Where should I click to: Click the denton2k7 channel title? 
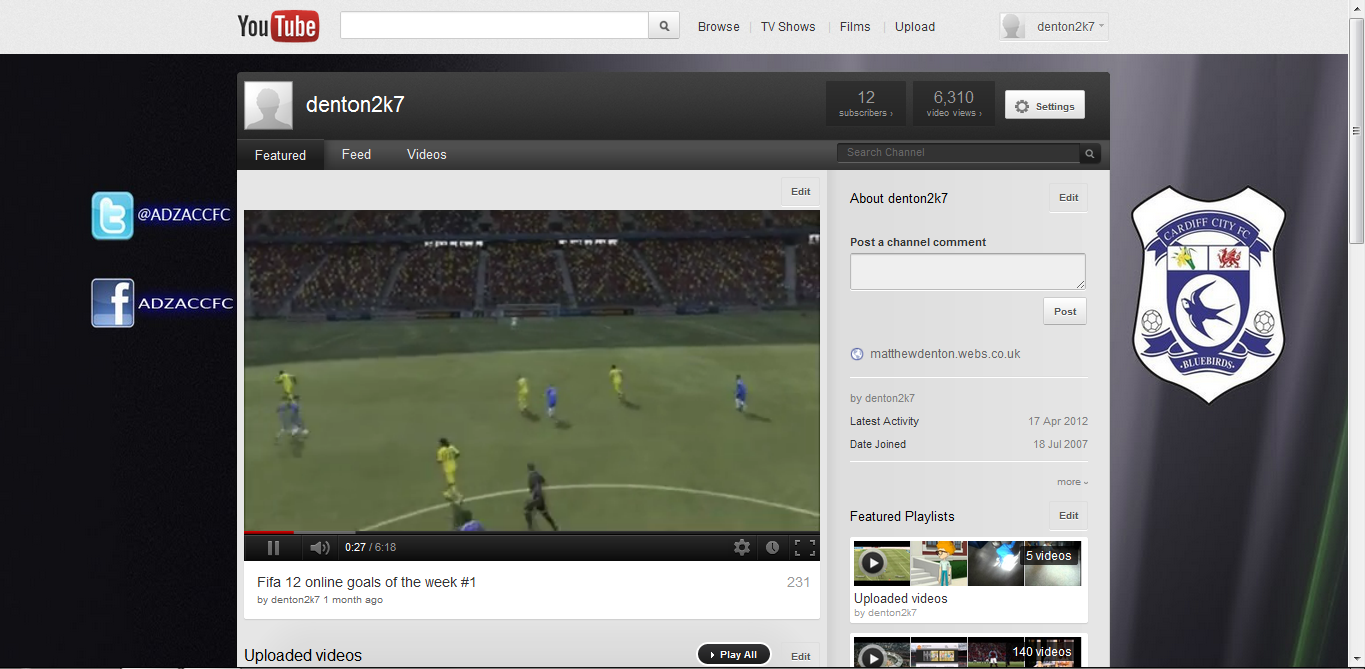tap(355, 105)
